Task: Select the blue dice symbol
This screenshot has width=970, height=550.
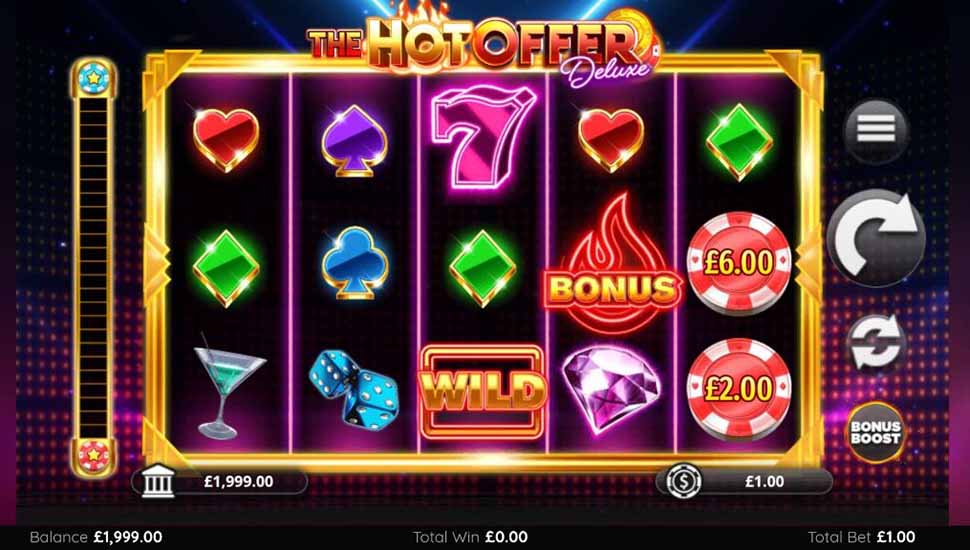Action: (x=354, y=388)
